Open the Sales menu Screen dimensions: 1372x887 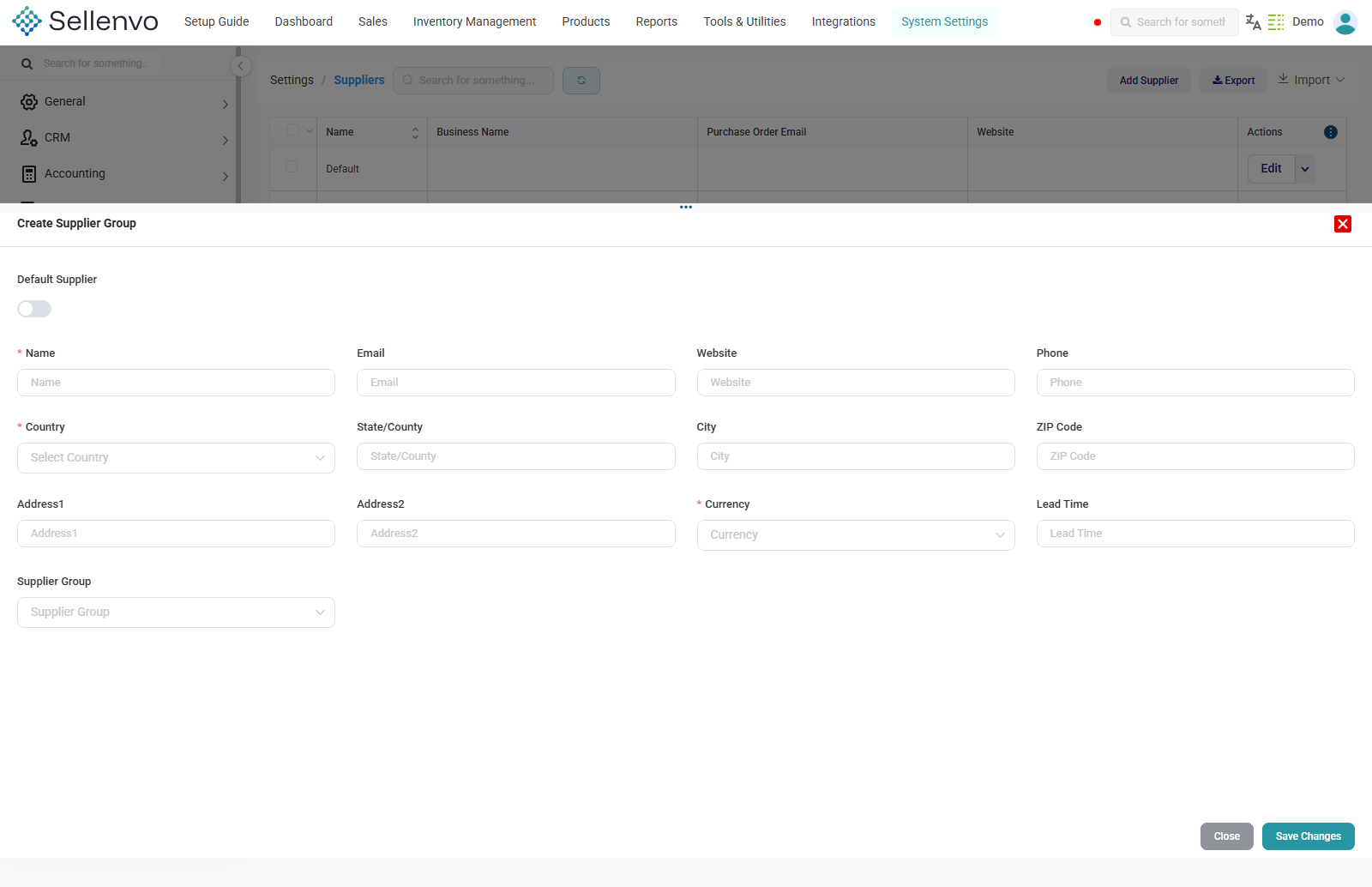tap(373, 21)
